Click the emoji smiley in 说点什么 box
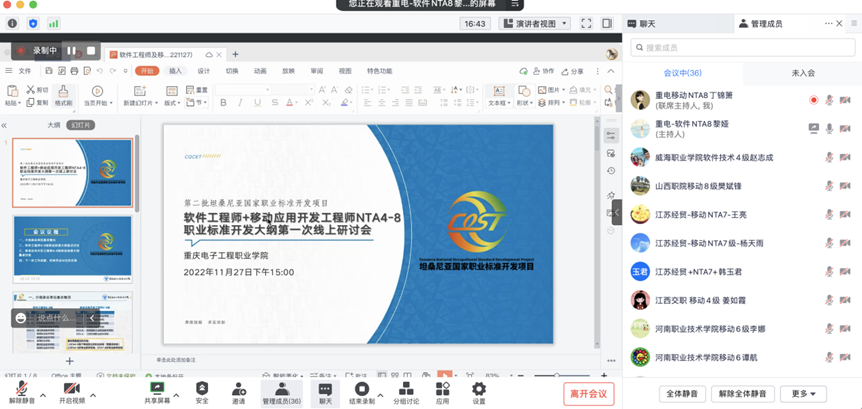The image size is (862, 409). tap(21, 318)
